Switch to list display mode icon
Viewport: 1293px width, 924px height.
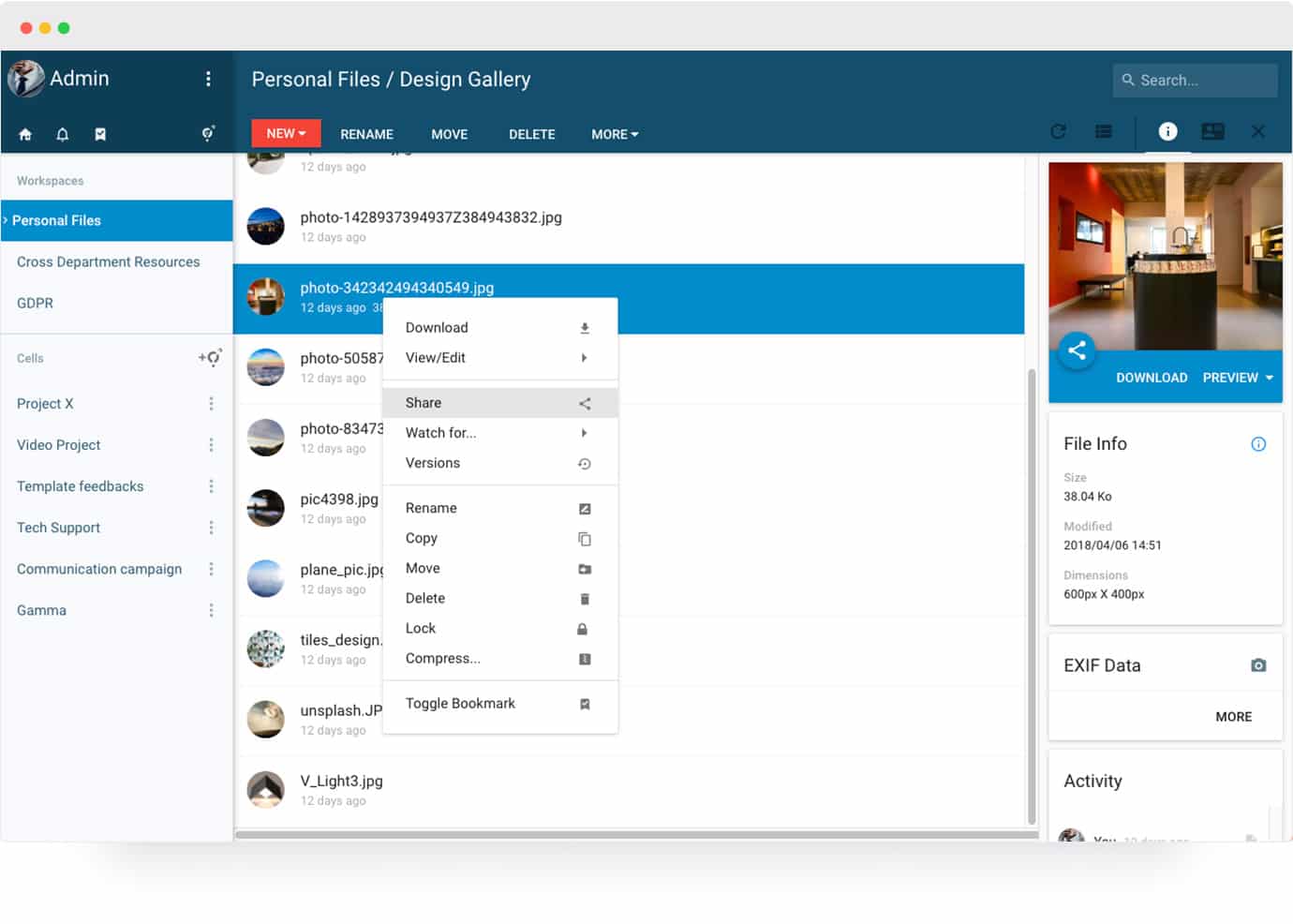click(x=1104, y=132)
